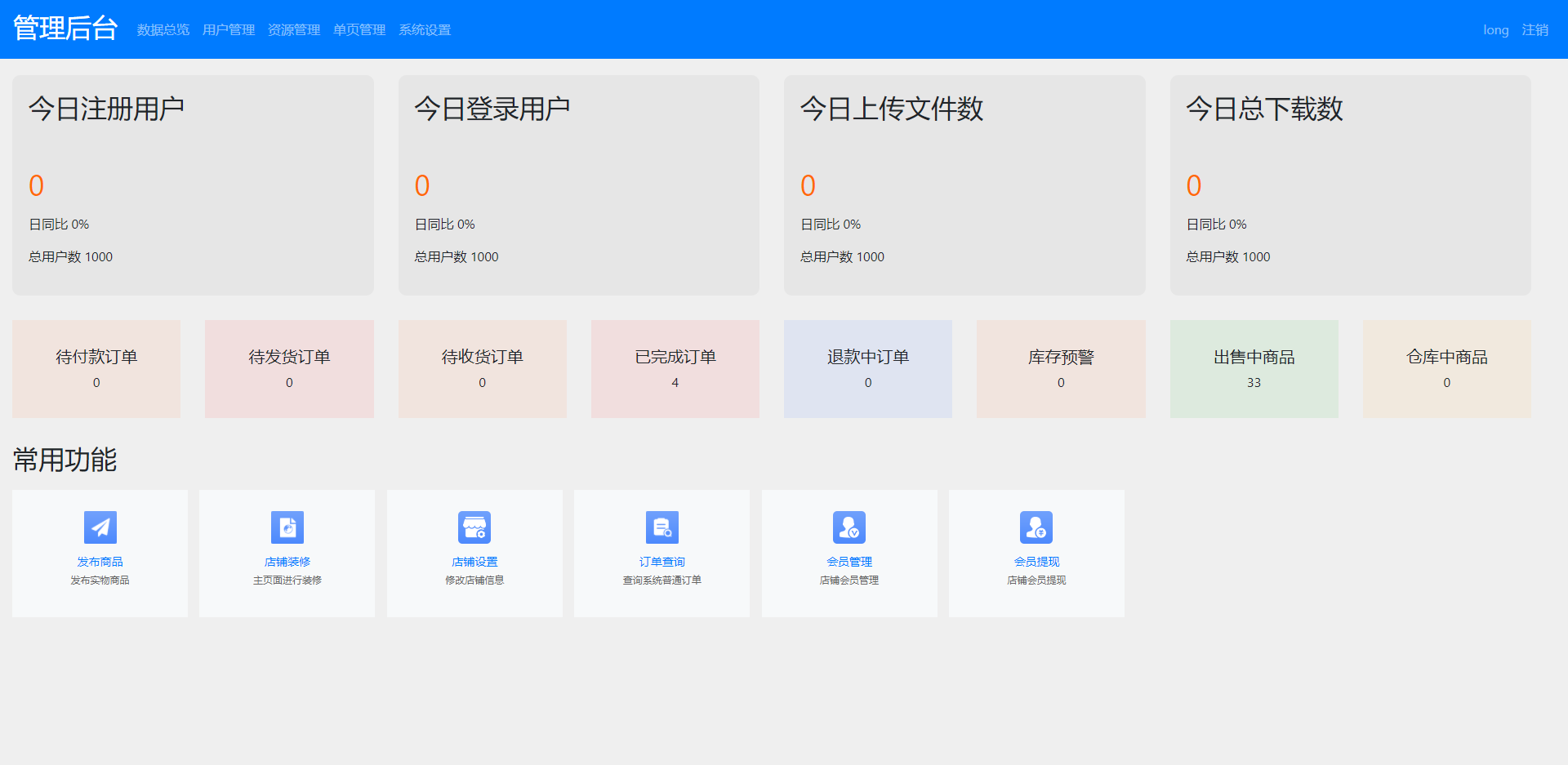Go to 系统设置 system settings
The width and height of the screenshot is (1568, 765).
pyautogui.click(x=424, y=29)
